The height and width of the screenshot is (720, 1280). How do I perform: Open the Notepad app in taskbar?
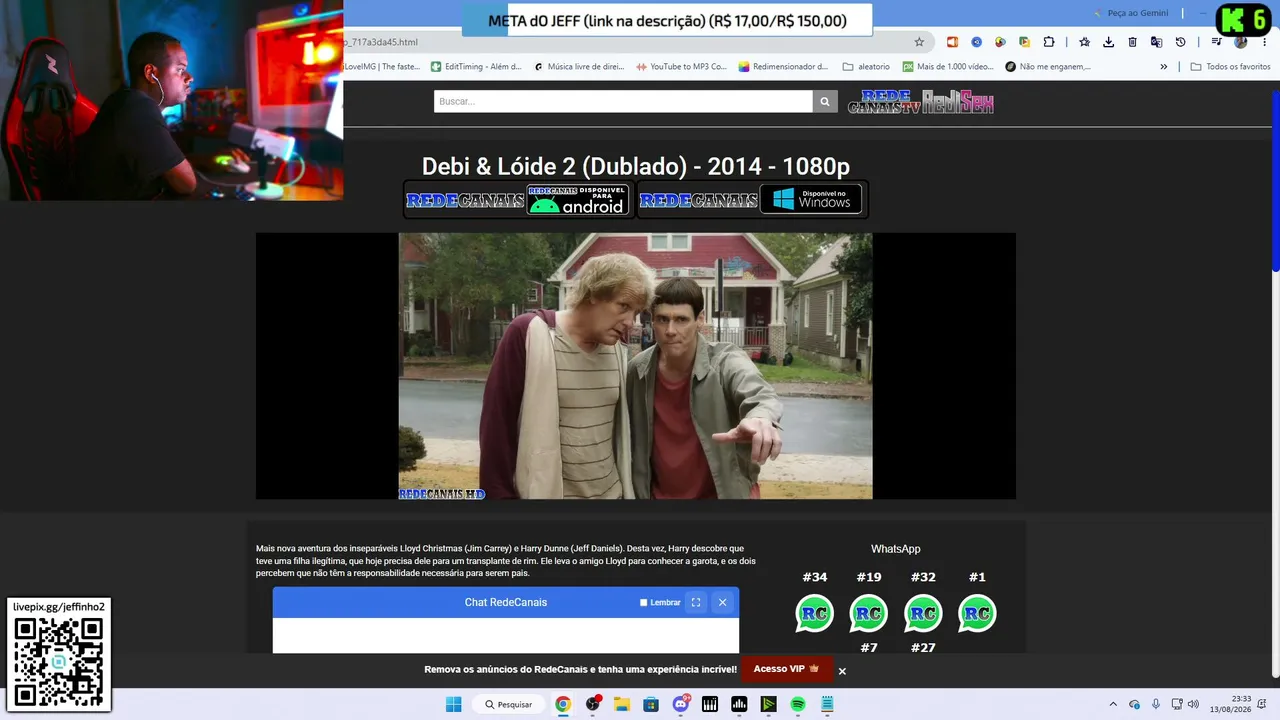(x=827, y=704)
